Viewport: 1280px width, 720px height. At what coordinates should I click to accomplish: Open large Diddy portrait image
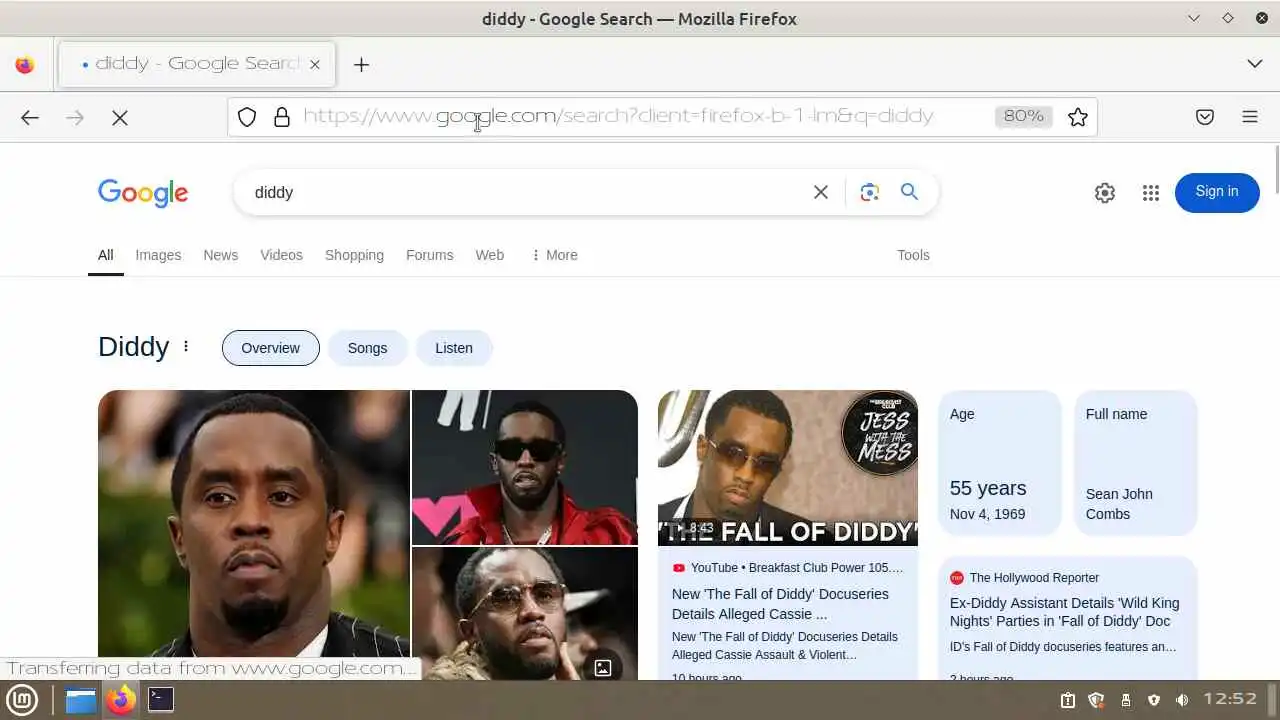click(x=254, y=535)
